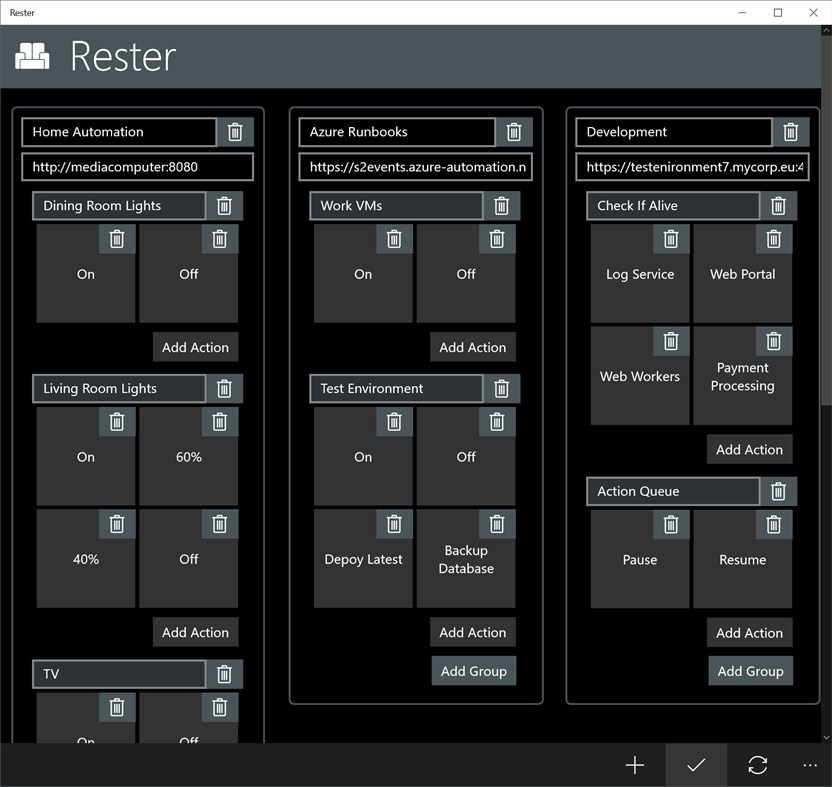Trigger the Depoy Latest action tile
This screenshot has height=787, width=832.
[x=363, y=559]
